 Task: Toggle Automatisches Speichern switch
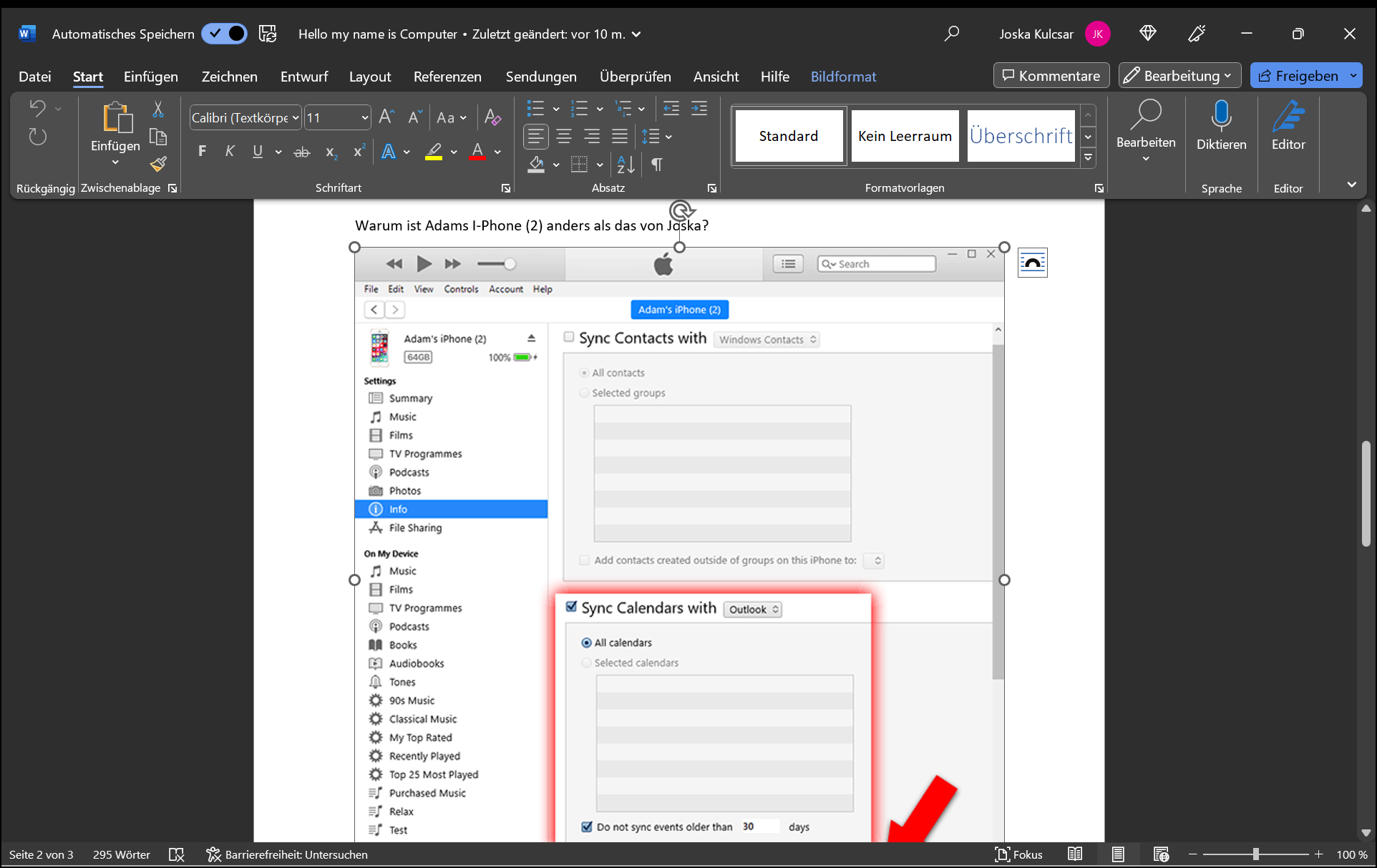point(224,34)
